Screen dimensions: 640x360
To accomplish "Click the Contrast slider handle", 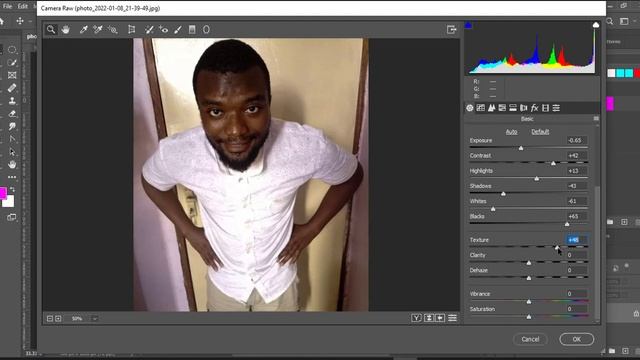I will [553, 163].
